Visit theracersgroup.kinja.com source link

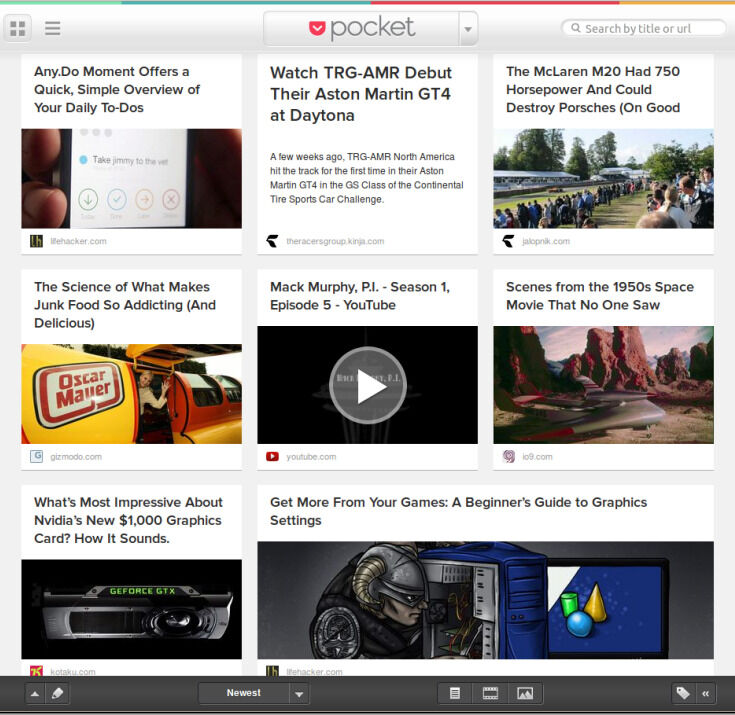pyautogui.click(x=335, y=241)
